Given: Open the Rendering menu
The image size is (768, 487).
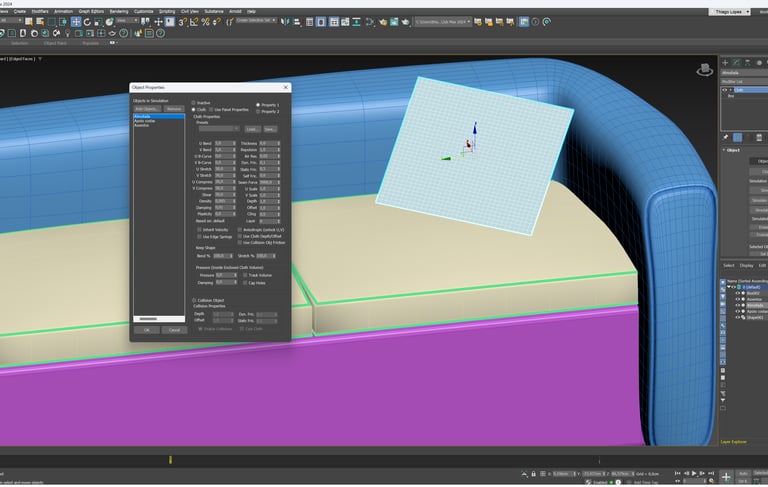Looking at the screenshot, I should pos(119,10).
